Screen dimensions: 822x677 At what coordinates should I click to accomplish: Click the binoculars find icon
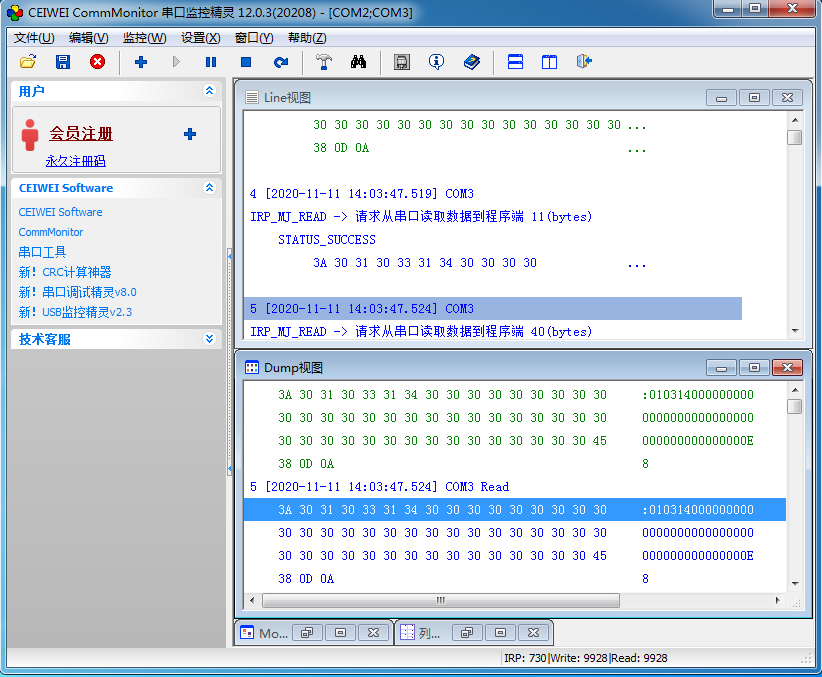coord(359,62)
